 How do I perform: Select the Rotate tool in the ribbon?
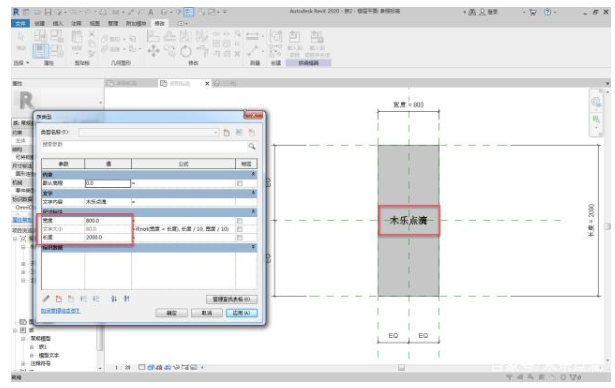click(x=186, y=51)
